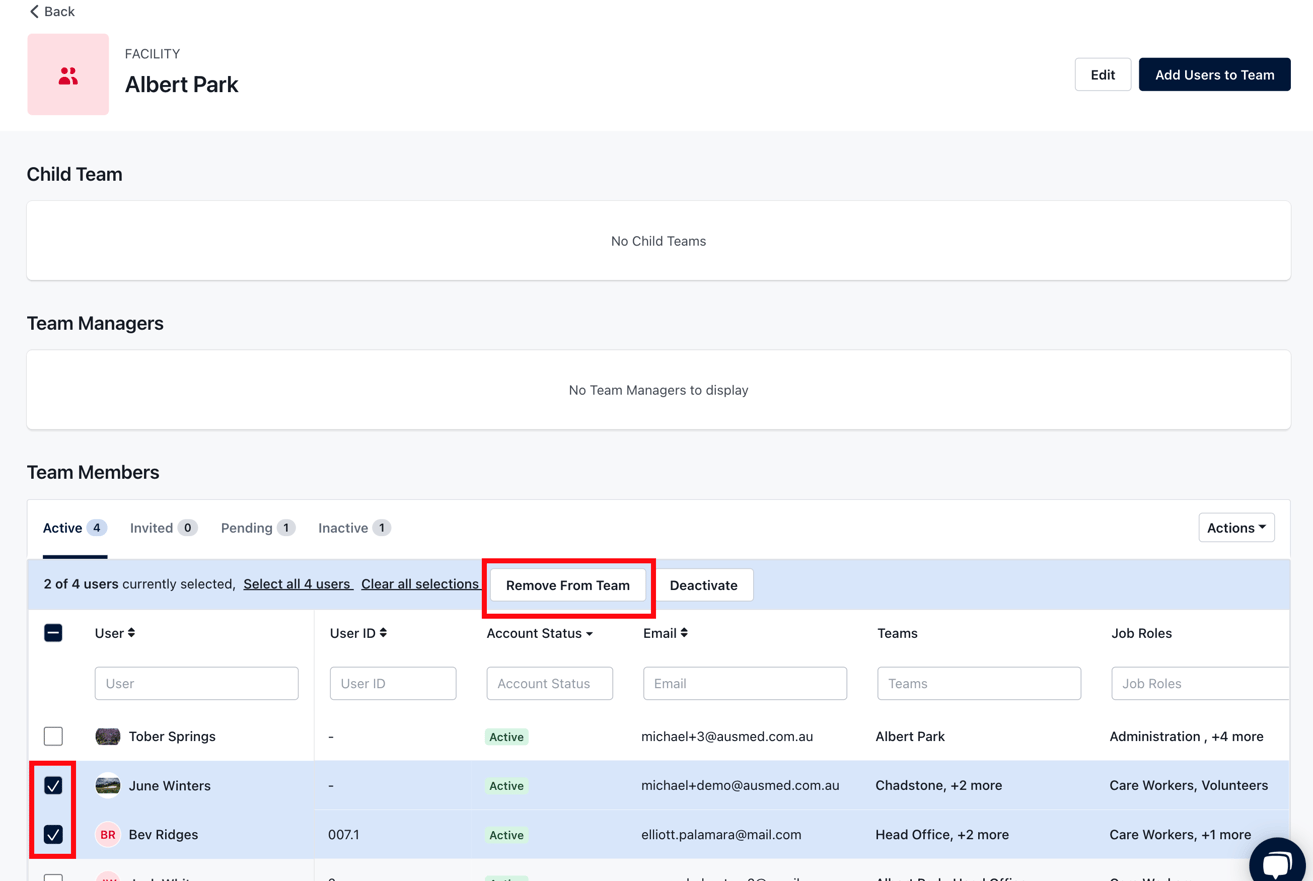Focus the User ID filter field
1313x881 pixels.
tap(393, 684)
